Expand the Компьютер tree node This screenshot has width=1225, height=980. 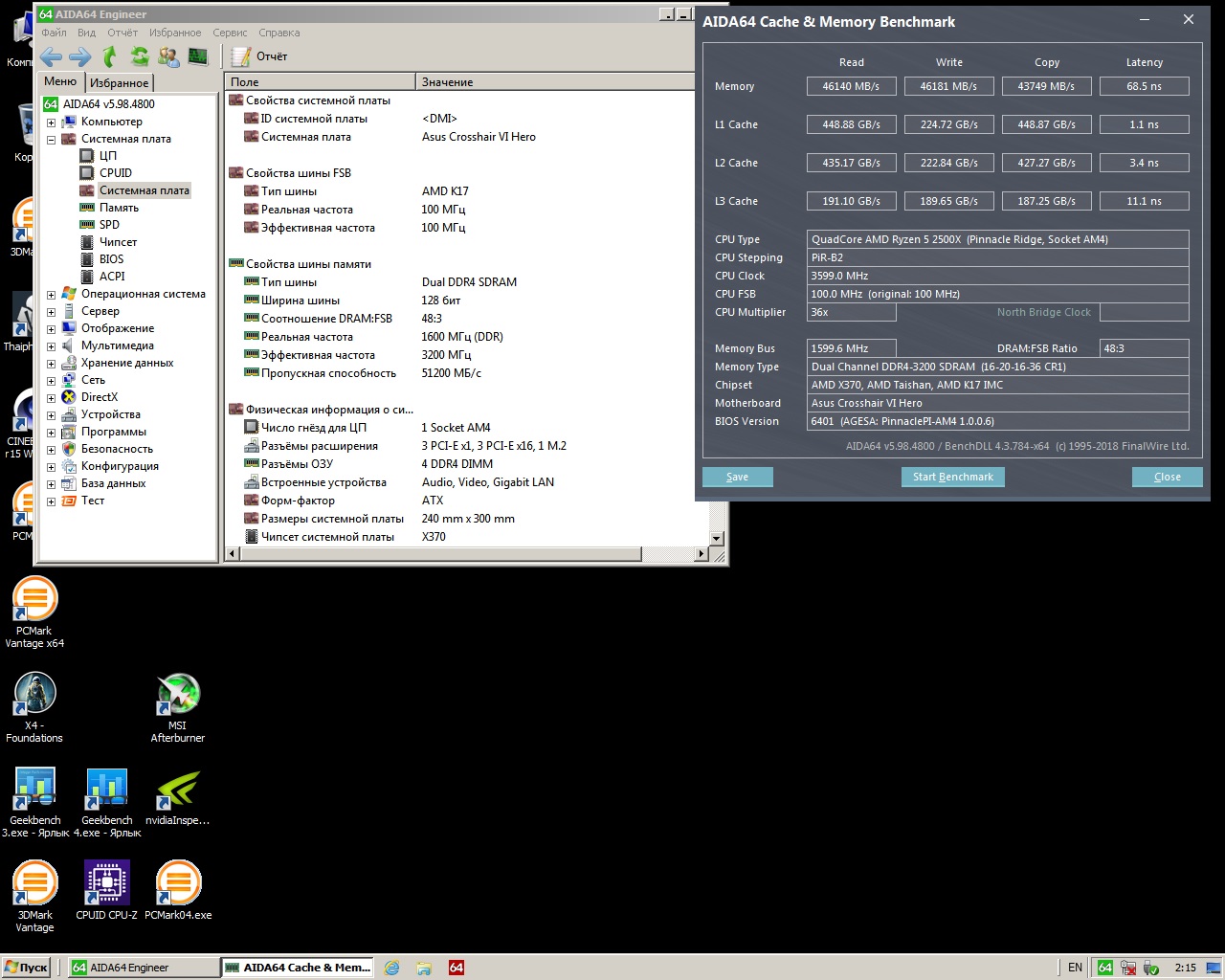pos(51,122)
